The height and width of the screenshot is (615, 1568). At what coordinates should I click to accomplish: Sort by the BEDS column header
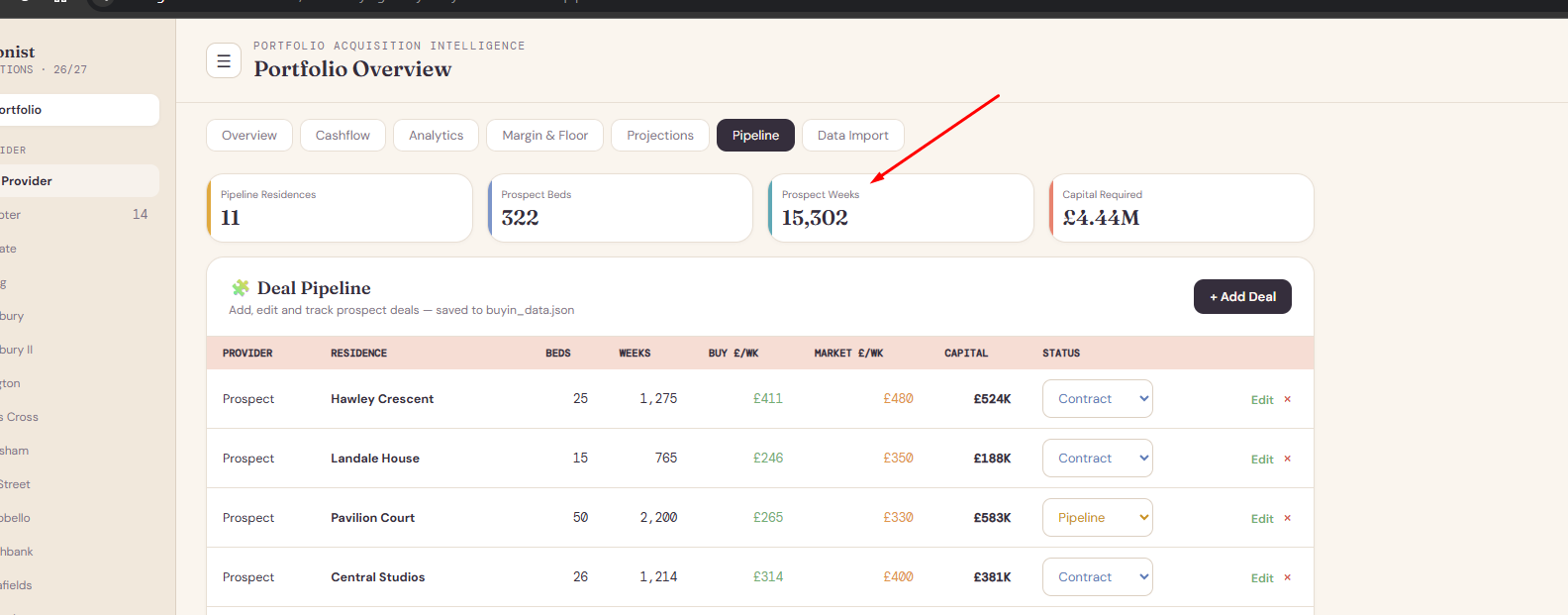[558, 354]
